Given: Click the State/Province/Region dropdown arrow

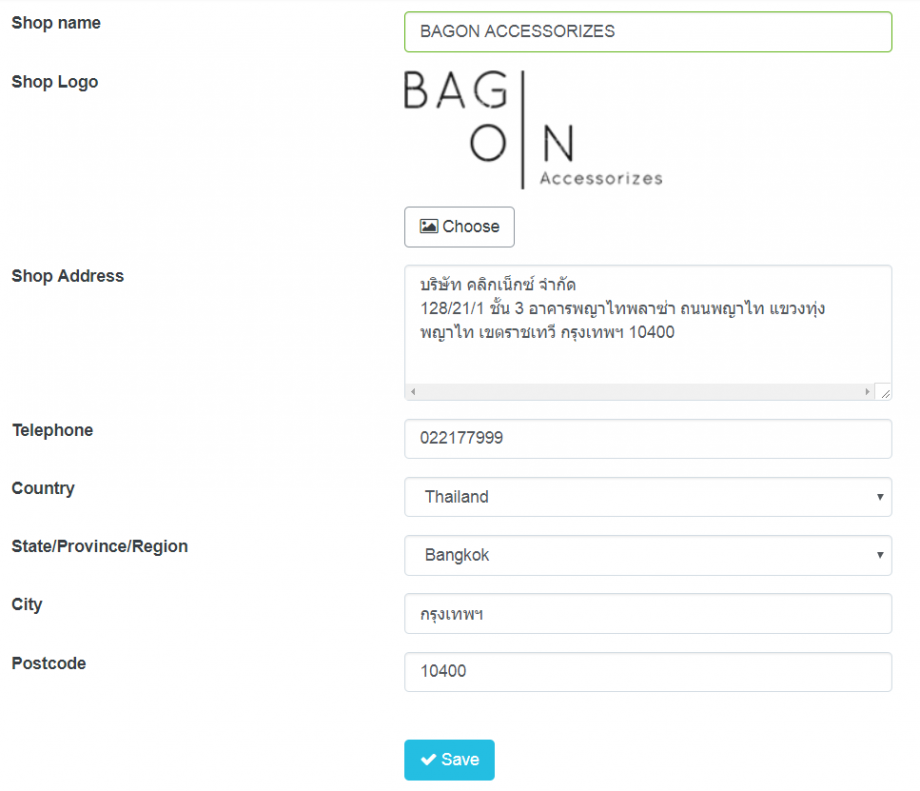Looking at the screenshot, I should tap(879, 555).
